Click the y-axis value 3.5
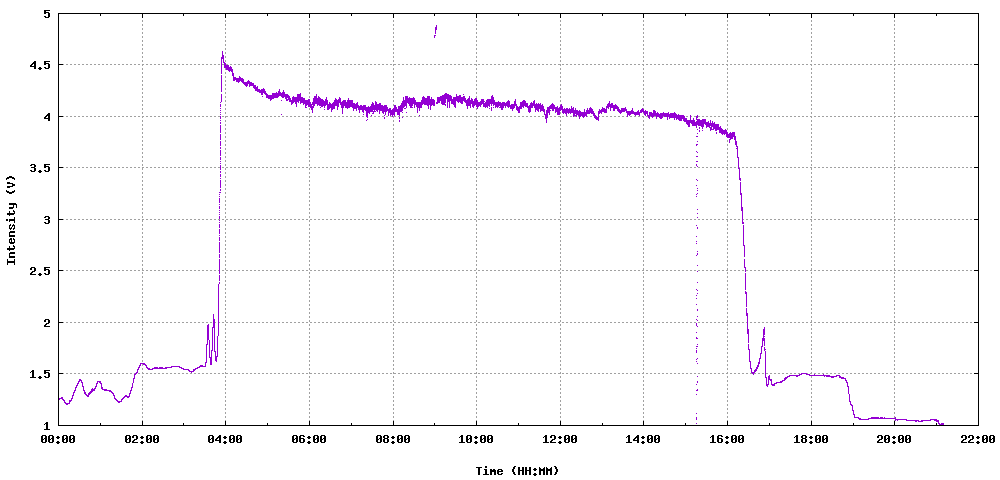This screenshot has height=480, width=1000. (39, 168)
